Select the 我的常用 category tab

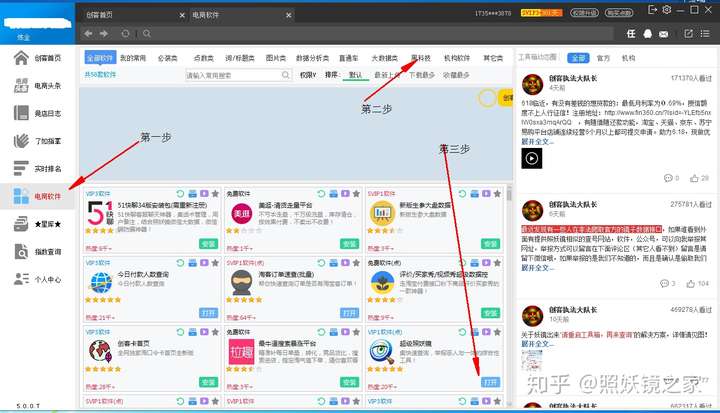(133, 58)
